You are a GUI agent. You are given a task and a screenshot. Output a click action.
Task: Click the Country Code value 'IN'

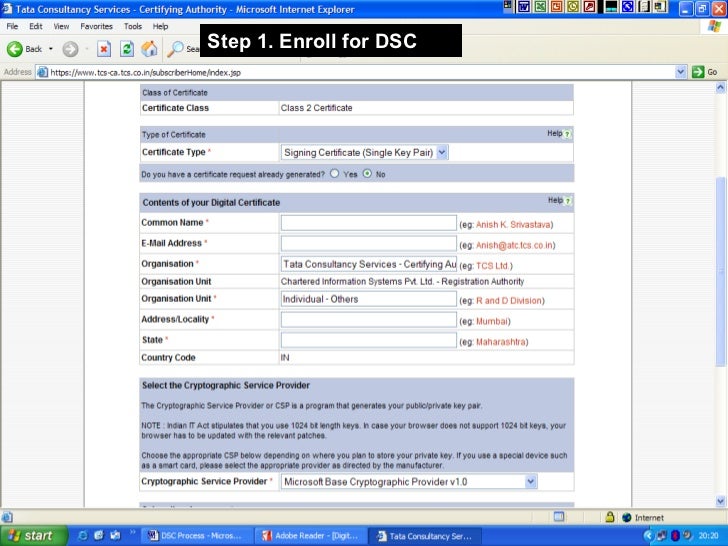(x=285, y=358)
